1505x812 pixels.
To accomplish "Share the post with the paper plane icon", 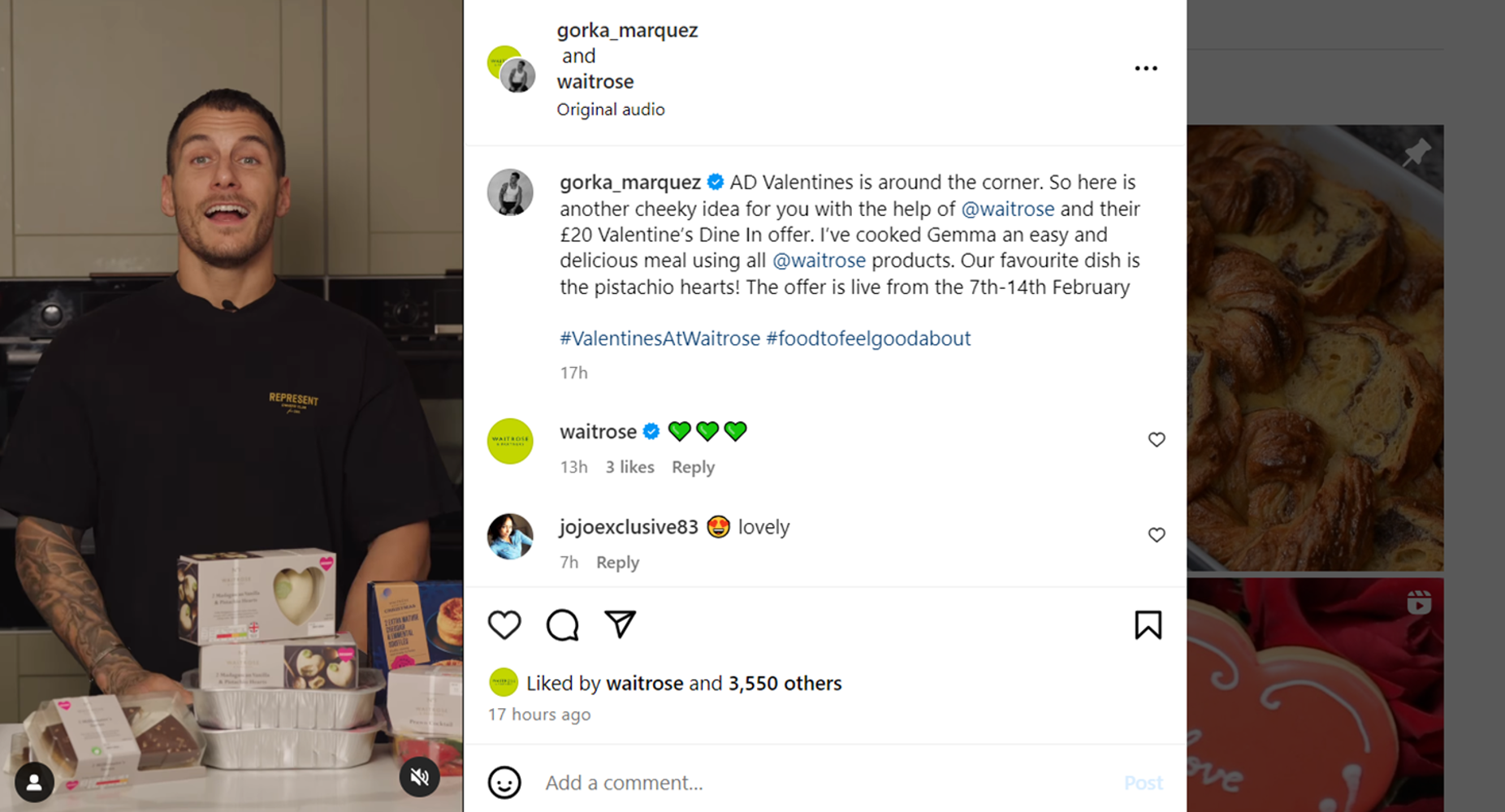I will click(619, 624).
